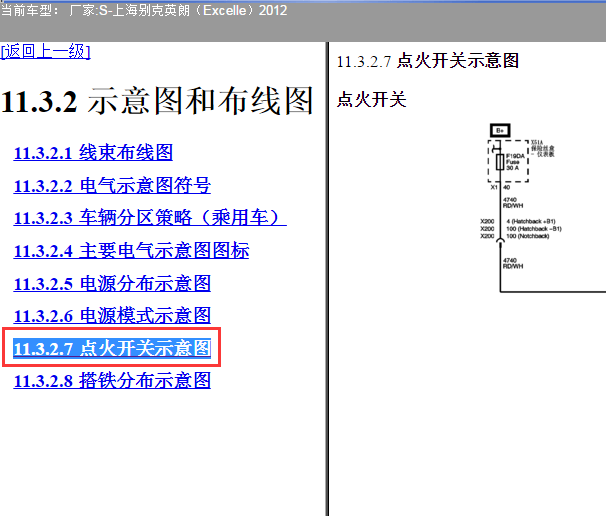606x516 pixels.
Task: Click the B+ terminal box in diagram
Action: [x=500, y=130]
